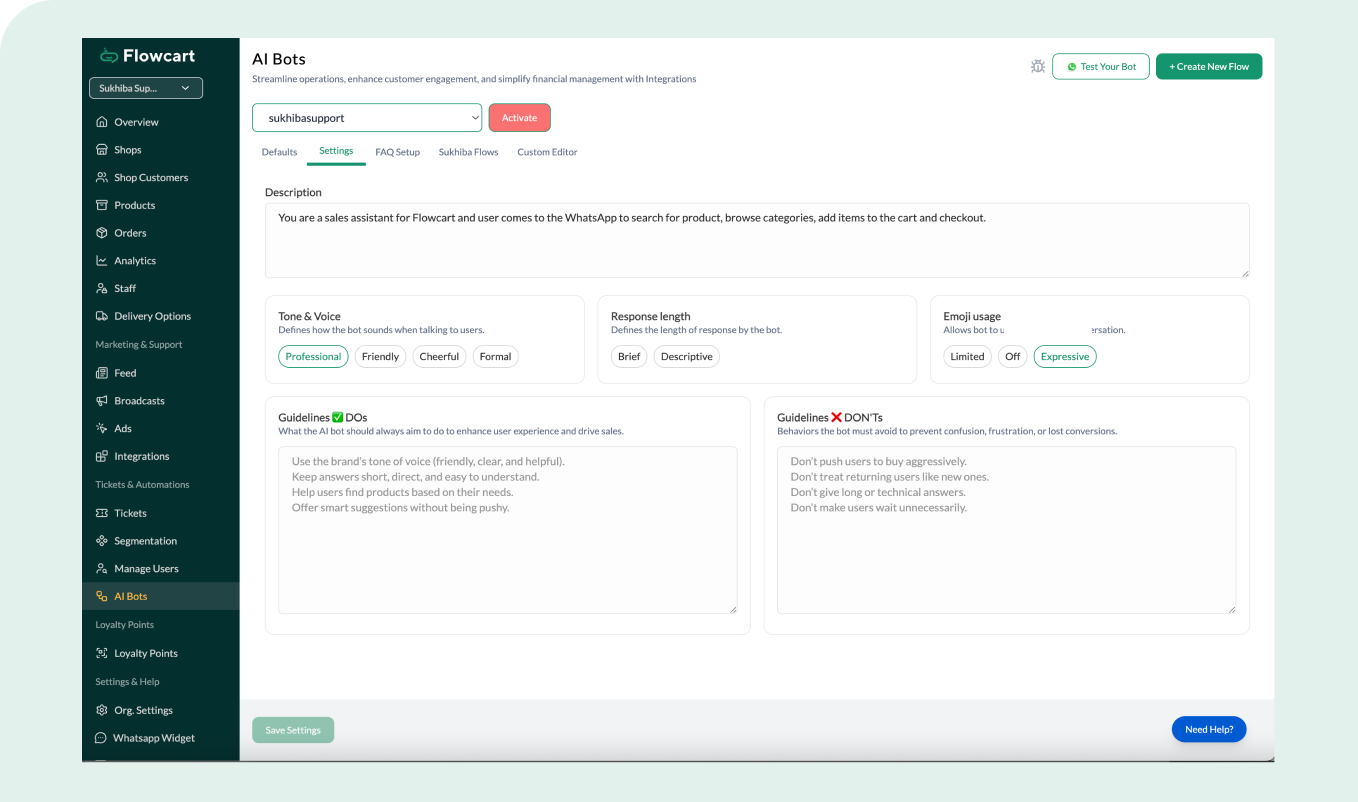Click the Shop Customers people icon
The height and width of the screenshot is (802, 1358).
coord(101,177)
